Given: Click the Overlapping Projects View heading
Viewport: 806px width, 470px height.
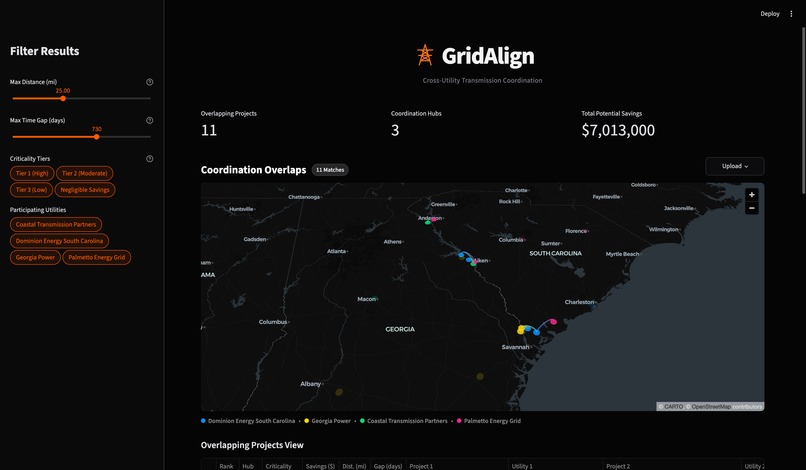Looking at the screenshot, I should click(252, 445).
